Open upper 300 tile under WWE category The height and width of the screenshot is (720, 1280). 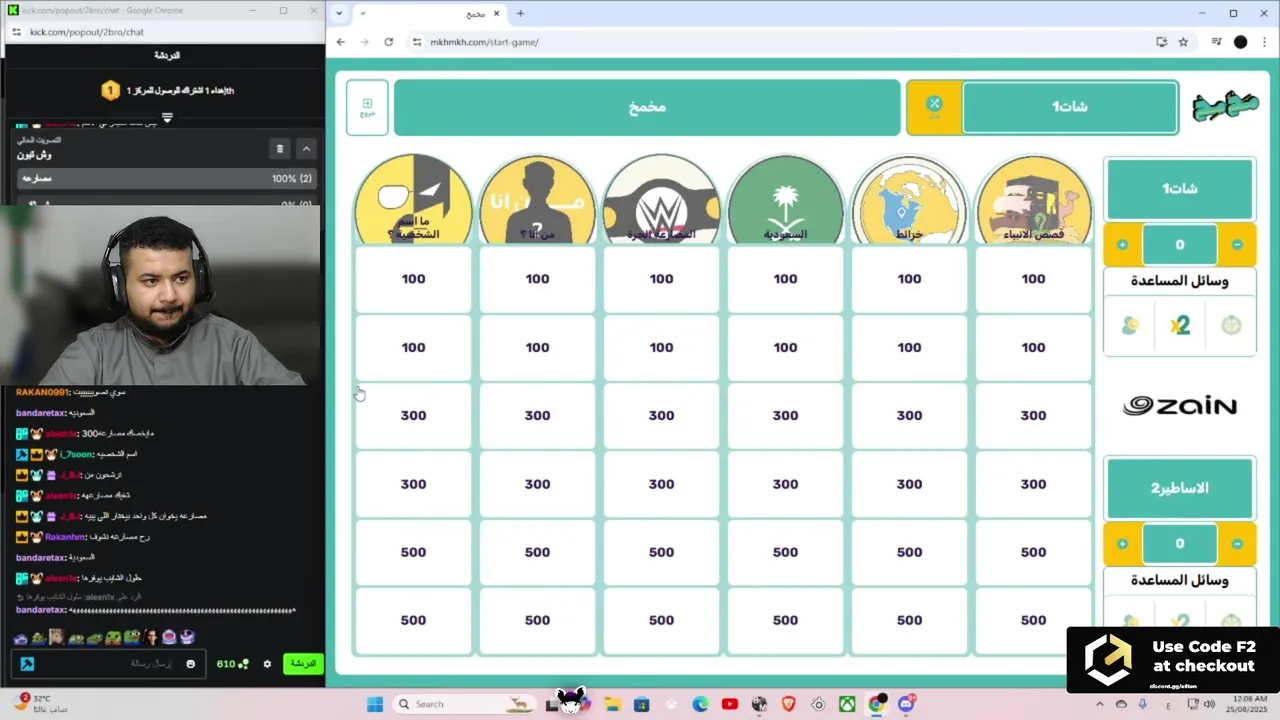point(661,415)
